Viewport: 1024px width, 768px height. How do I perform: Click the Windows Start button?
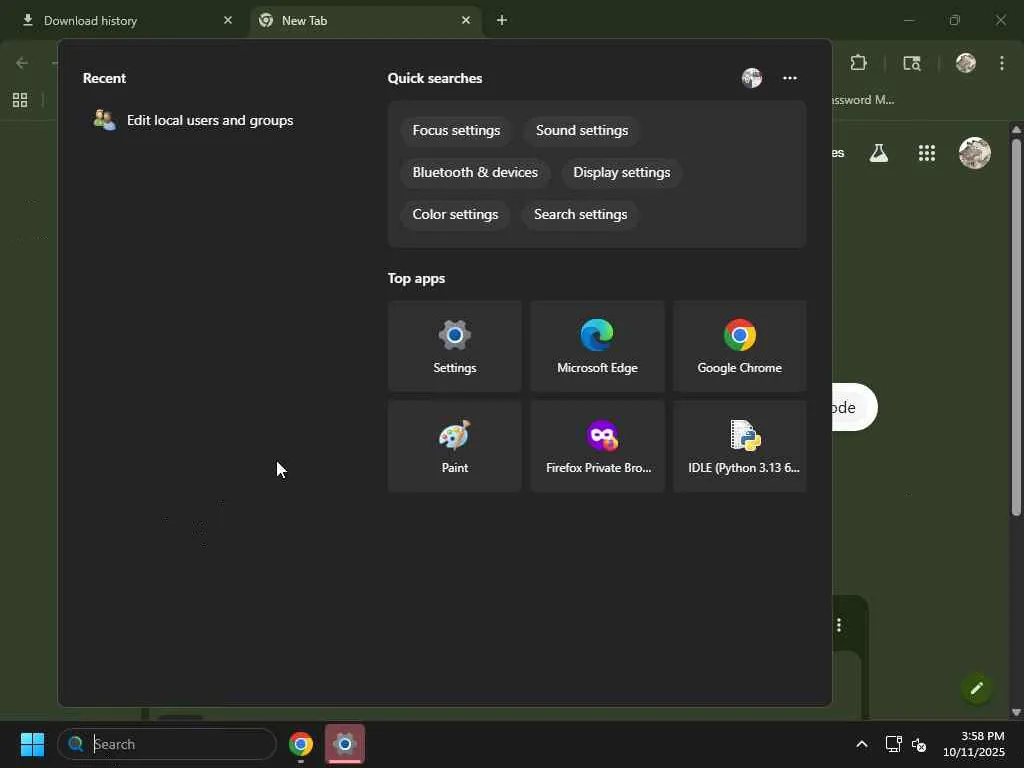point(32,744)
